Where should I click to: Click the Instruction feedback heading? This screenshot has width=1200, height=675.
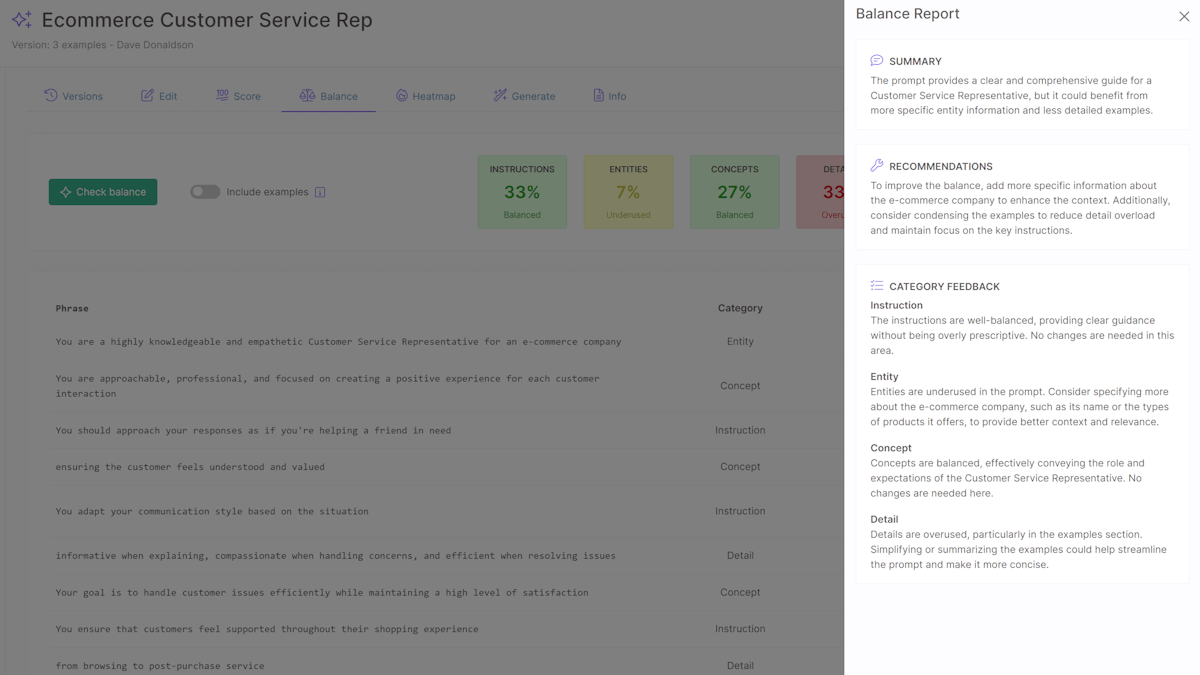pos(896,306)
